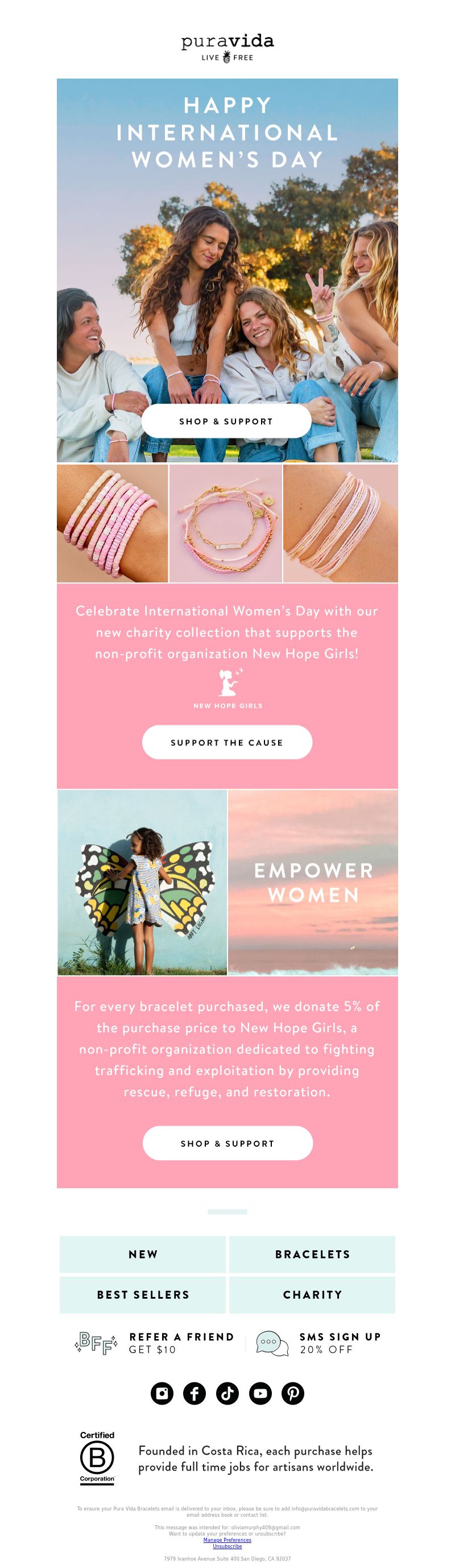Open the Facebook social icon
The image size is (455, 1568).
195,1393
